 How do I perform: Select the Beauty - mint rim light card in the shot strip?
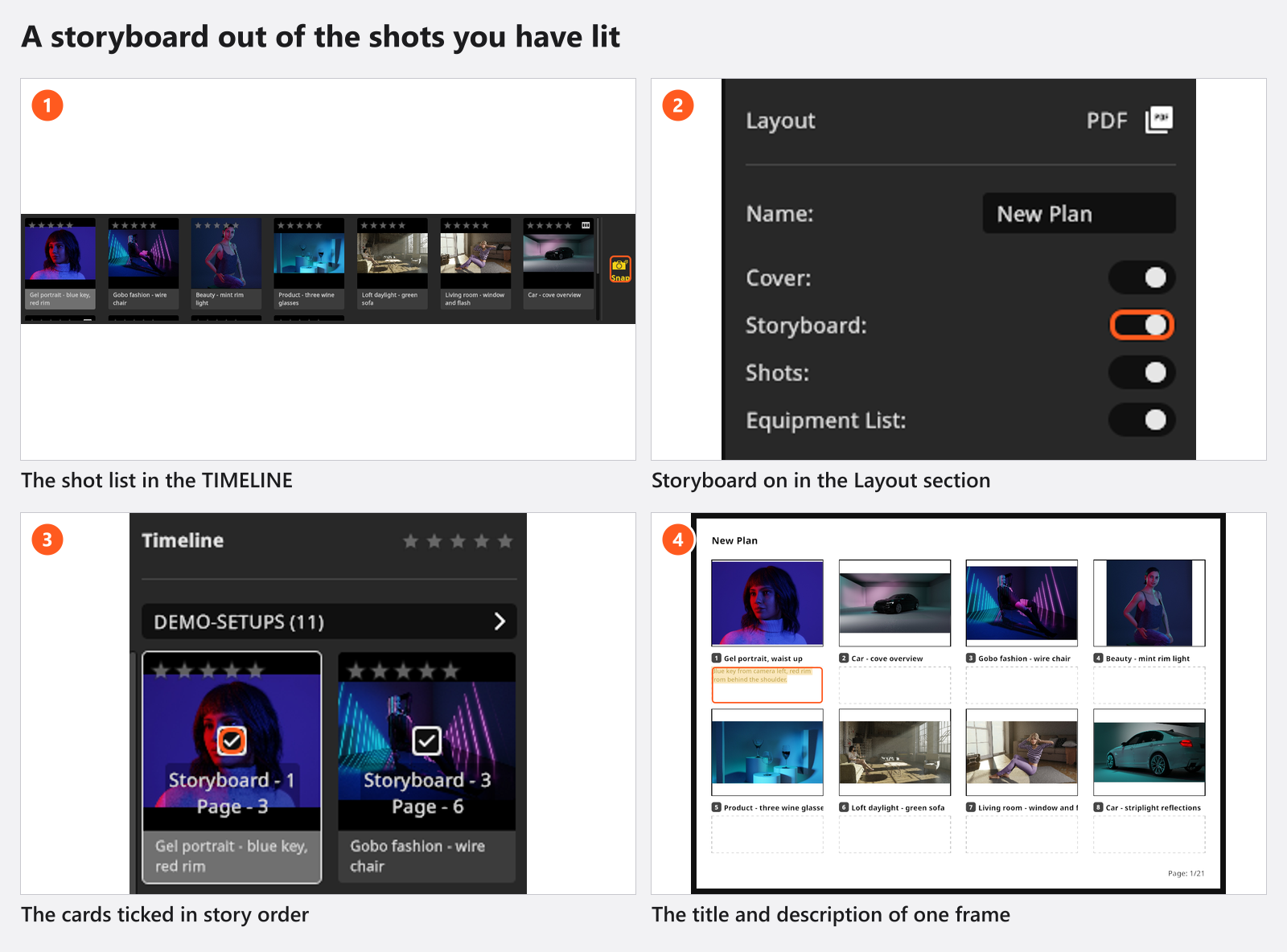coord(226,264)
